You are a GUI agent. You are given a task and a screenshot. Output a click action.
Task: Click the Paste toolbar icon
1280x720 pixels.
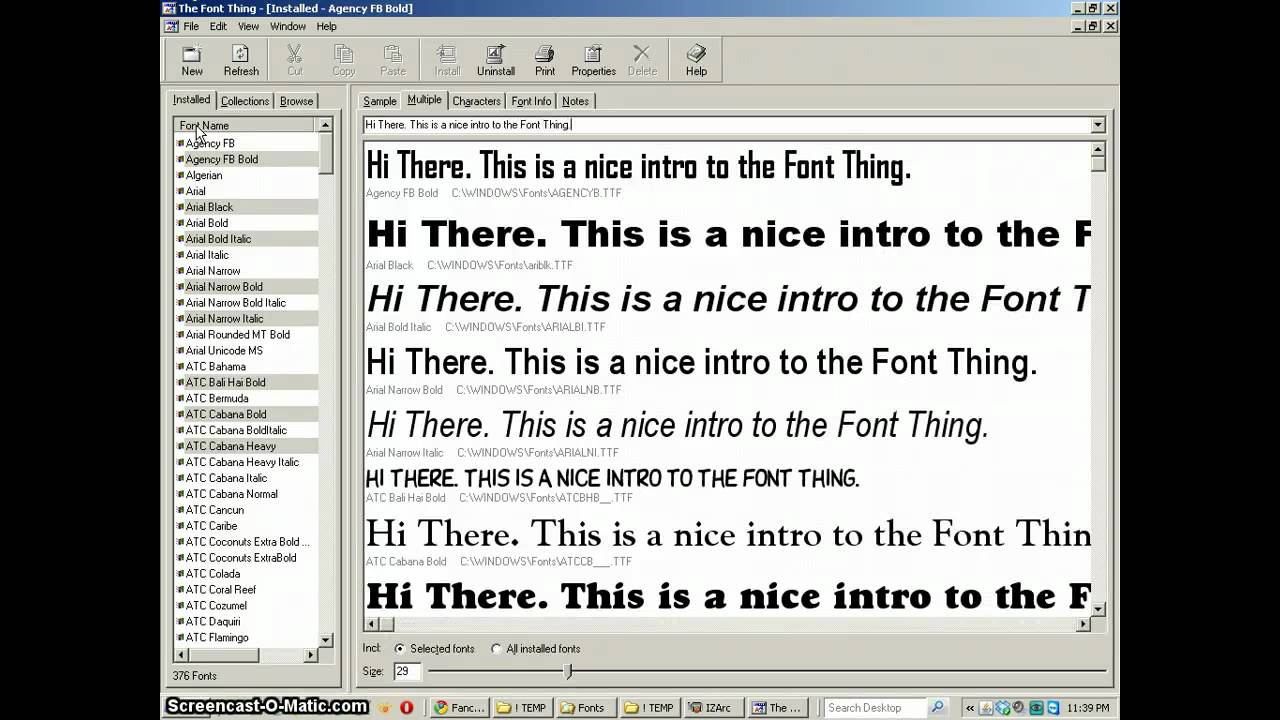[x=393, y=60]
